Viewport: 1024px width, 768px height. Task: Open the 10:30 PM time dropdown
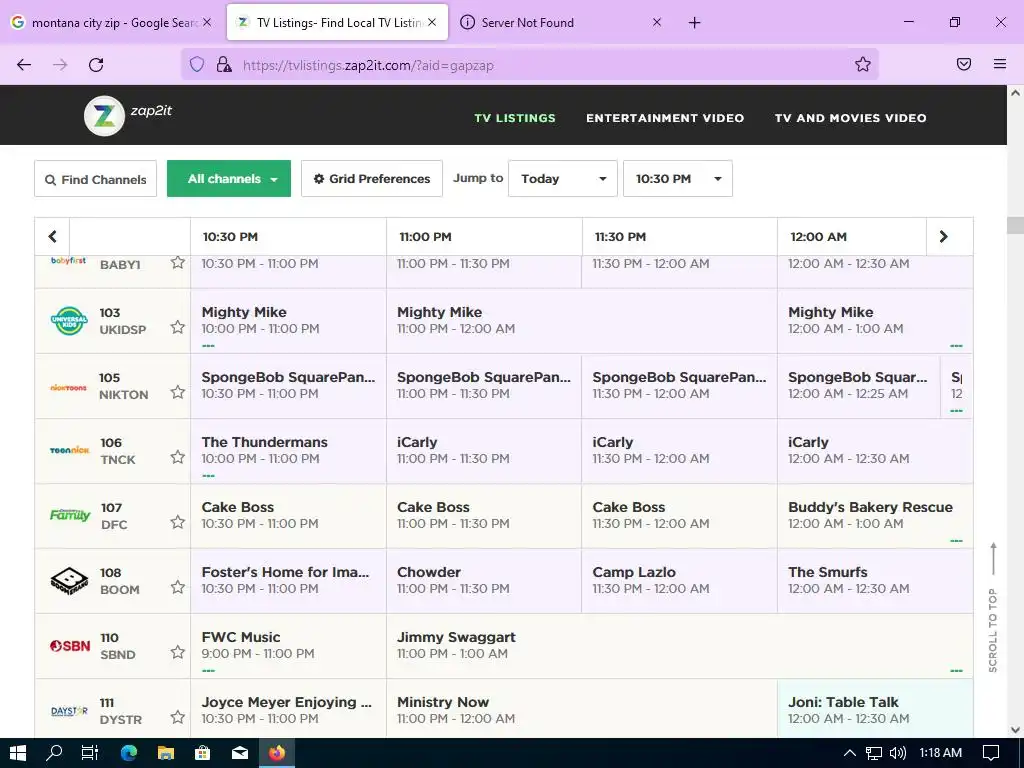[x=677, y=178]
